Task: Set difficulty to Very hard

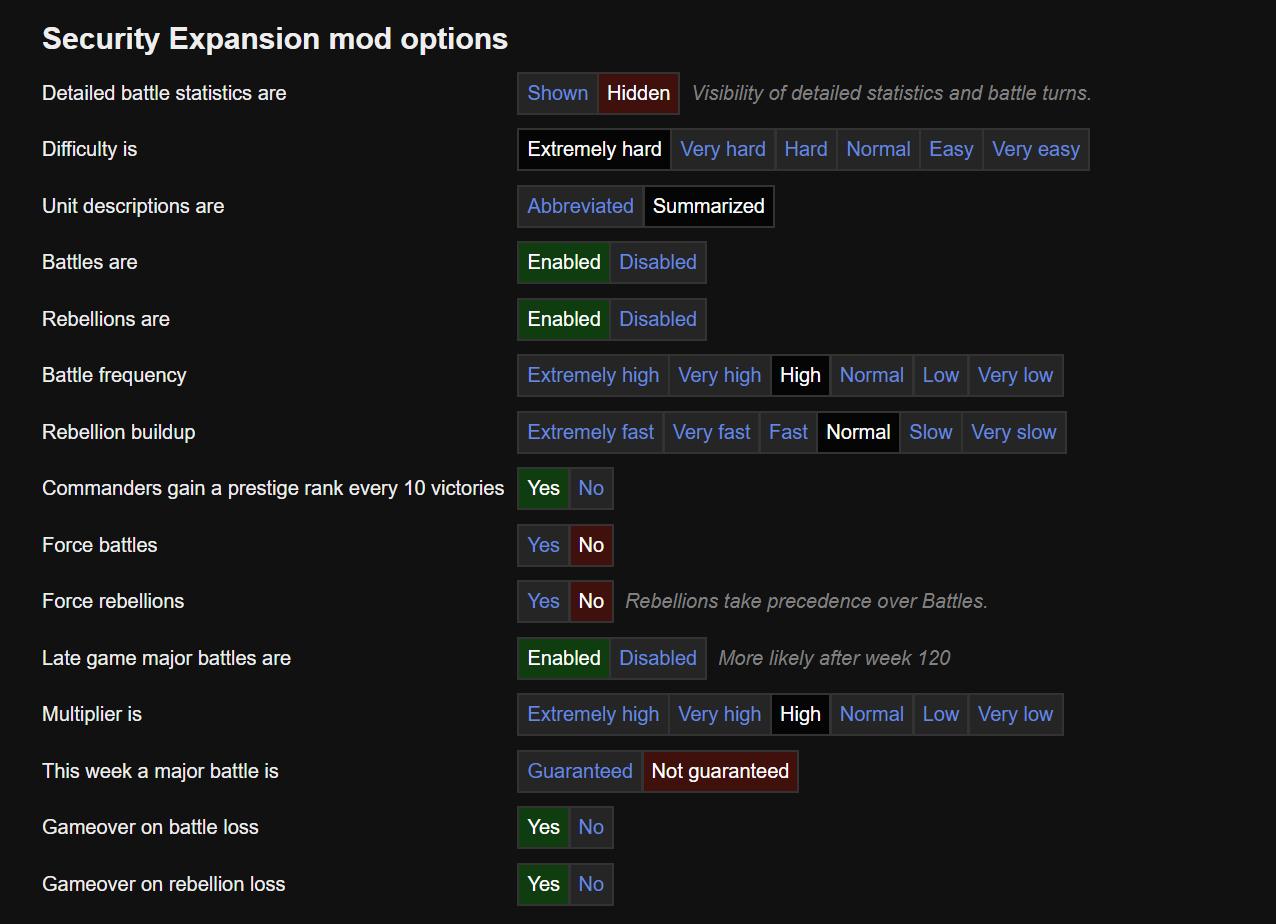Action: [x=722, y=149]
